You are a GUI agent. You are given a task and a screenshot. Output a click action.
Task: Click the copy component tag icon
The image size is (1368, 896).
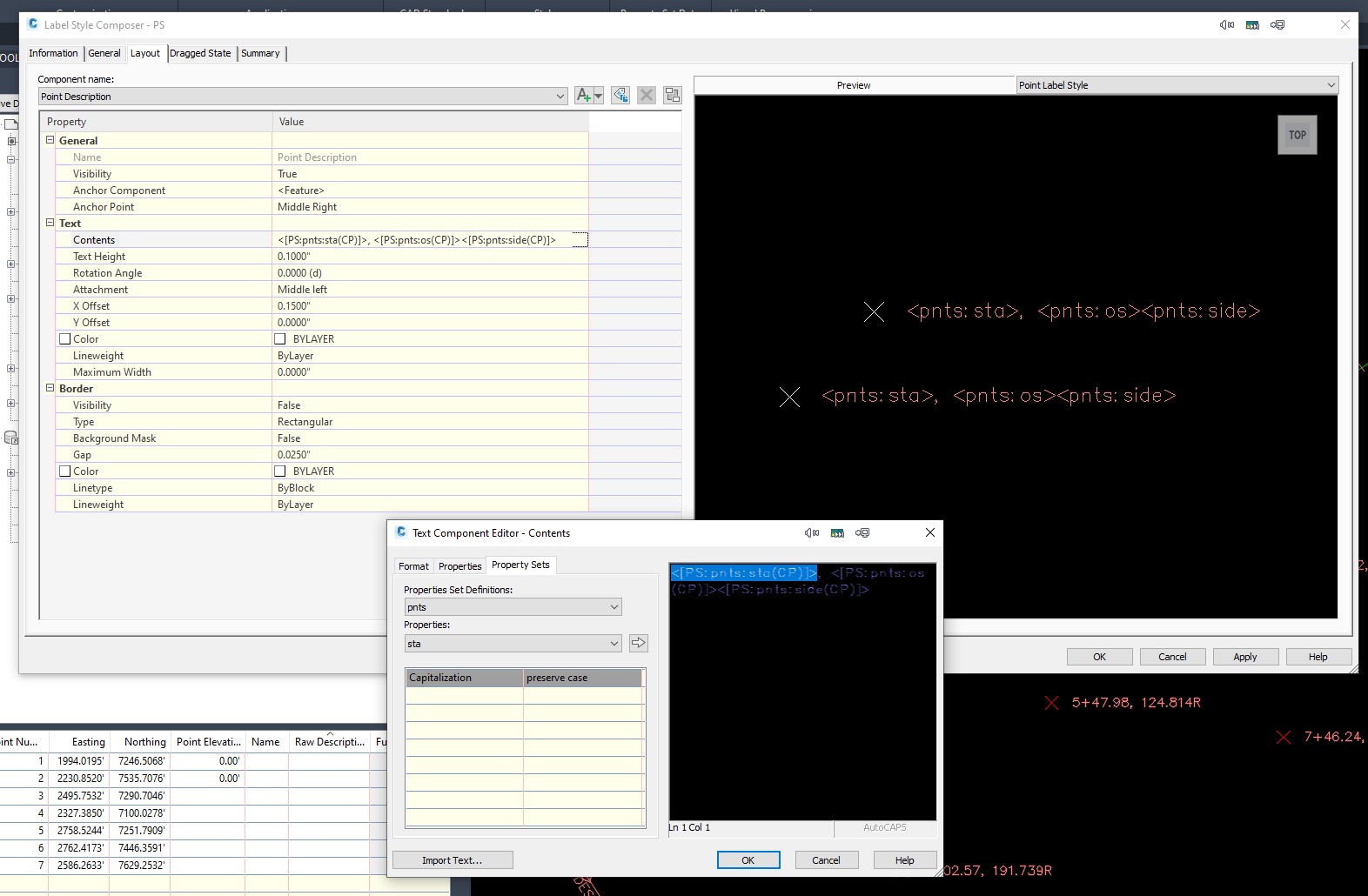(620, 96)
